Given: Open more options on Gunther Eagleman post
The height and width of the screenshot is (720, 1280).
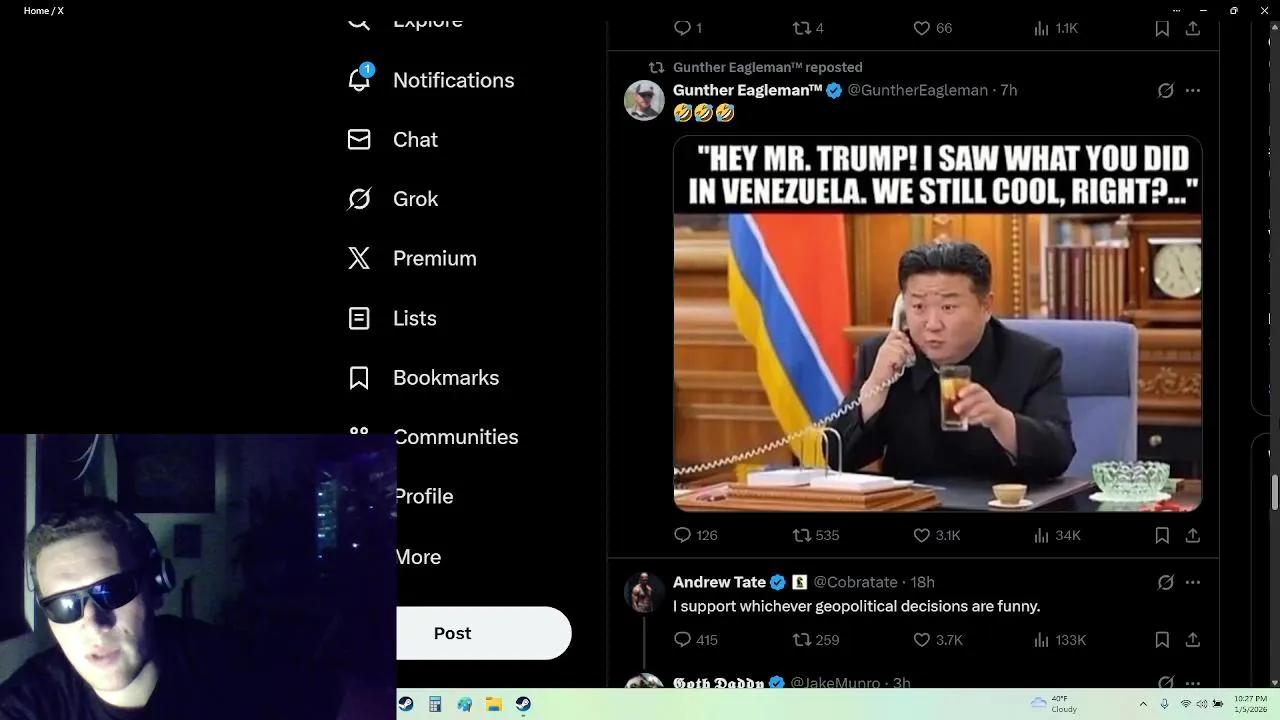Looking at the screenshot, I should point(1192,90).
